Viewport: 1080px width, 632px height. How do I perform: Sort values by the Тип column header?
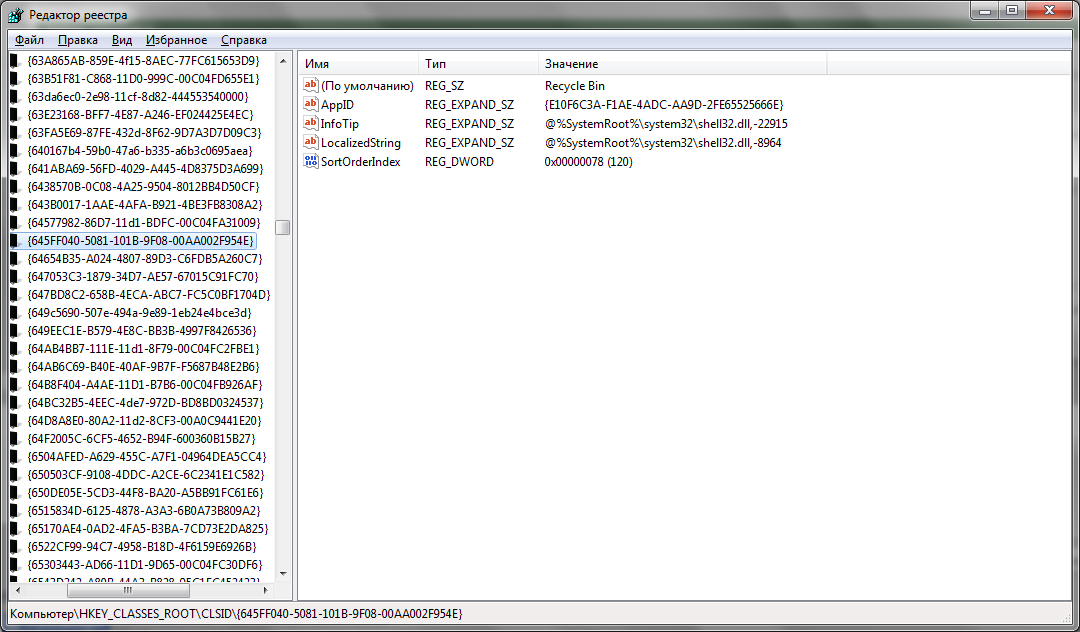[478, 63]
